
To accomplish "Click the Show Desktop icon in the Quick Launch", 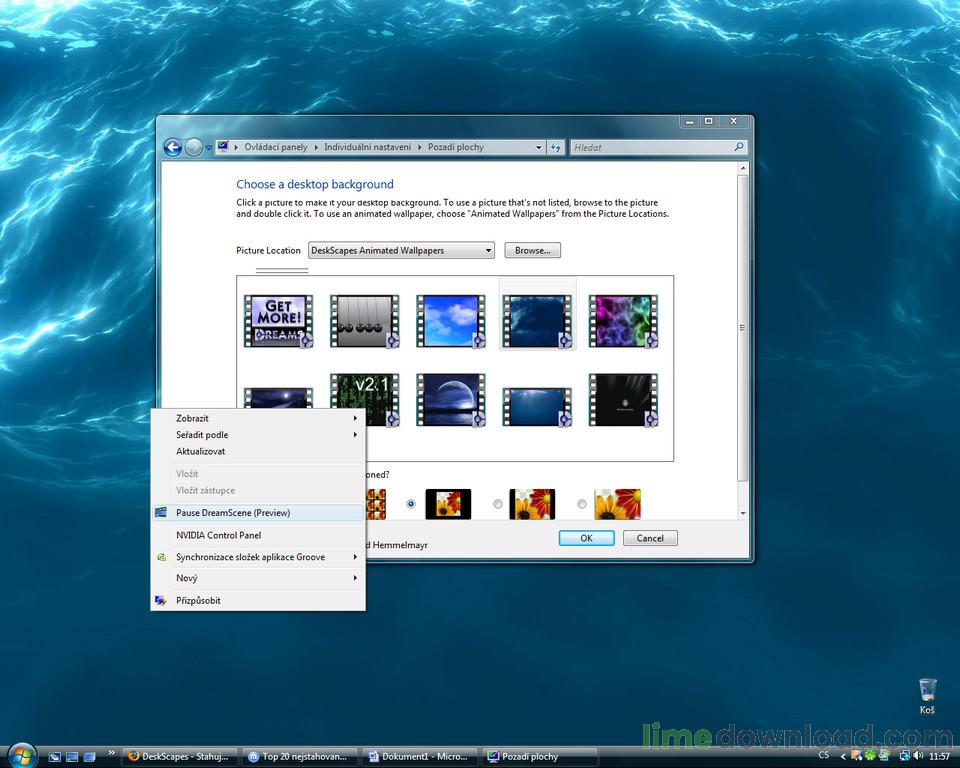I will click(53, 757).
